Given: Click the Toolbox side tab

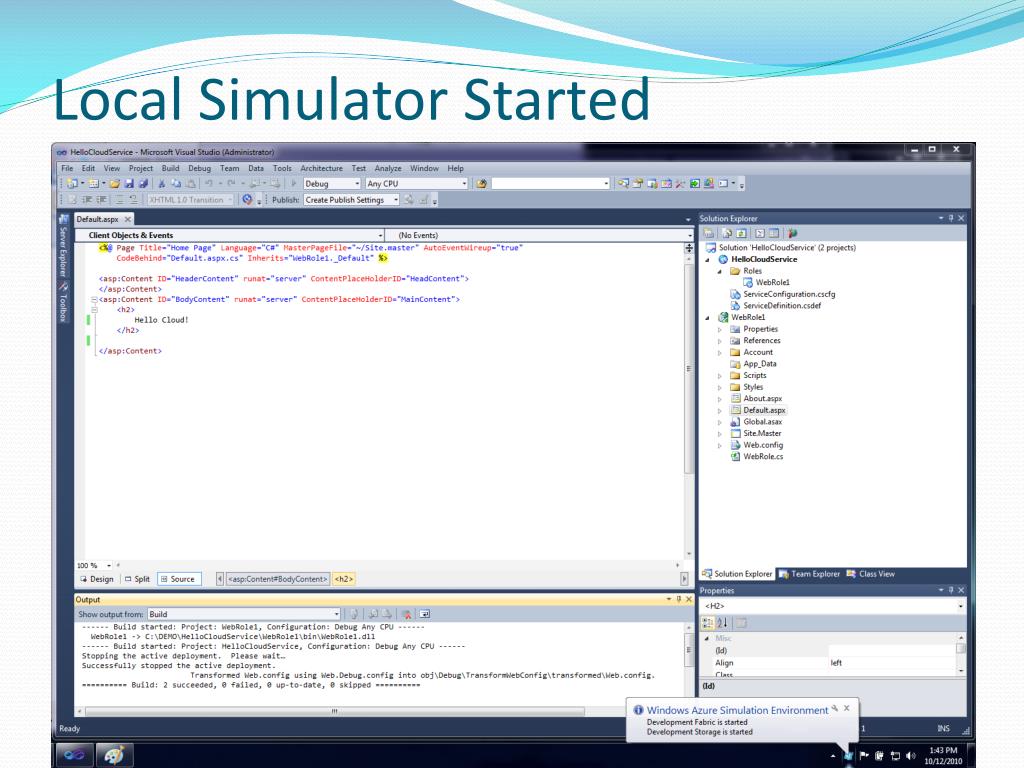Looking at the screenshot, I should 63,302.
